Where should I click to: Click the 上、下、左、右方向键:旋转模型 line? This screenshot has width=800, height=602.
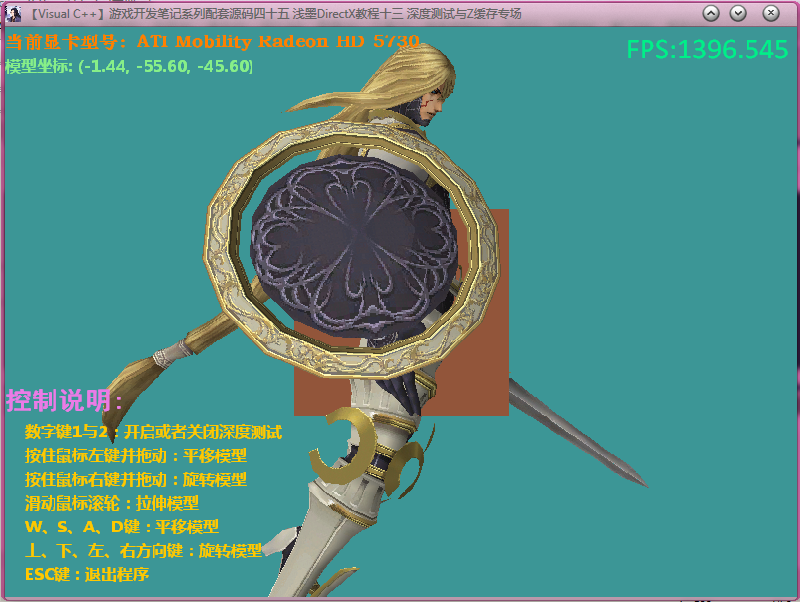[x=143, y=550]
